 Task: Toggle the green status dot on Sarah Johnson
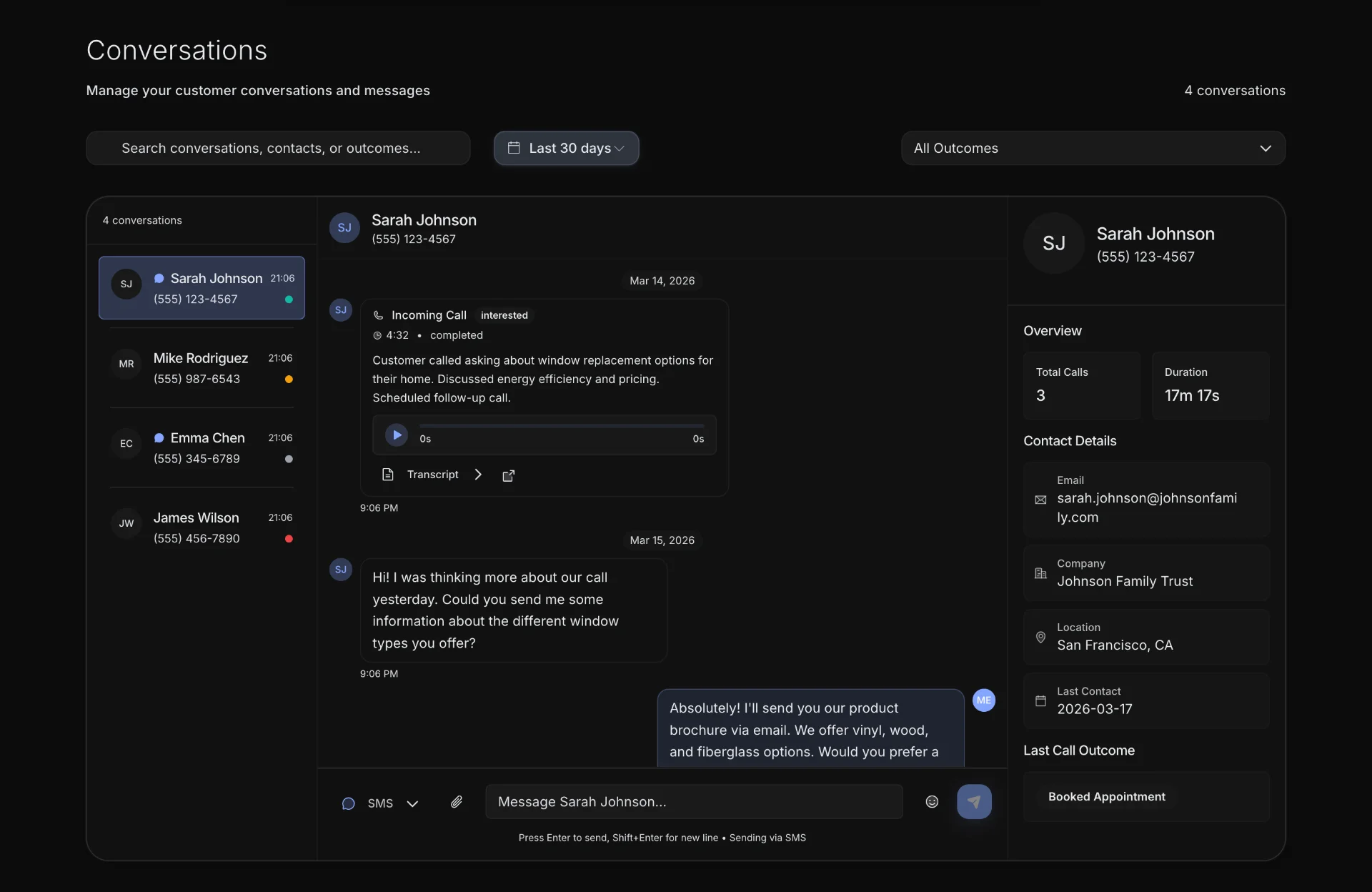288,299
